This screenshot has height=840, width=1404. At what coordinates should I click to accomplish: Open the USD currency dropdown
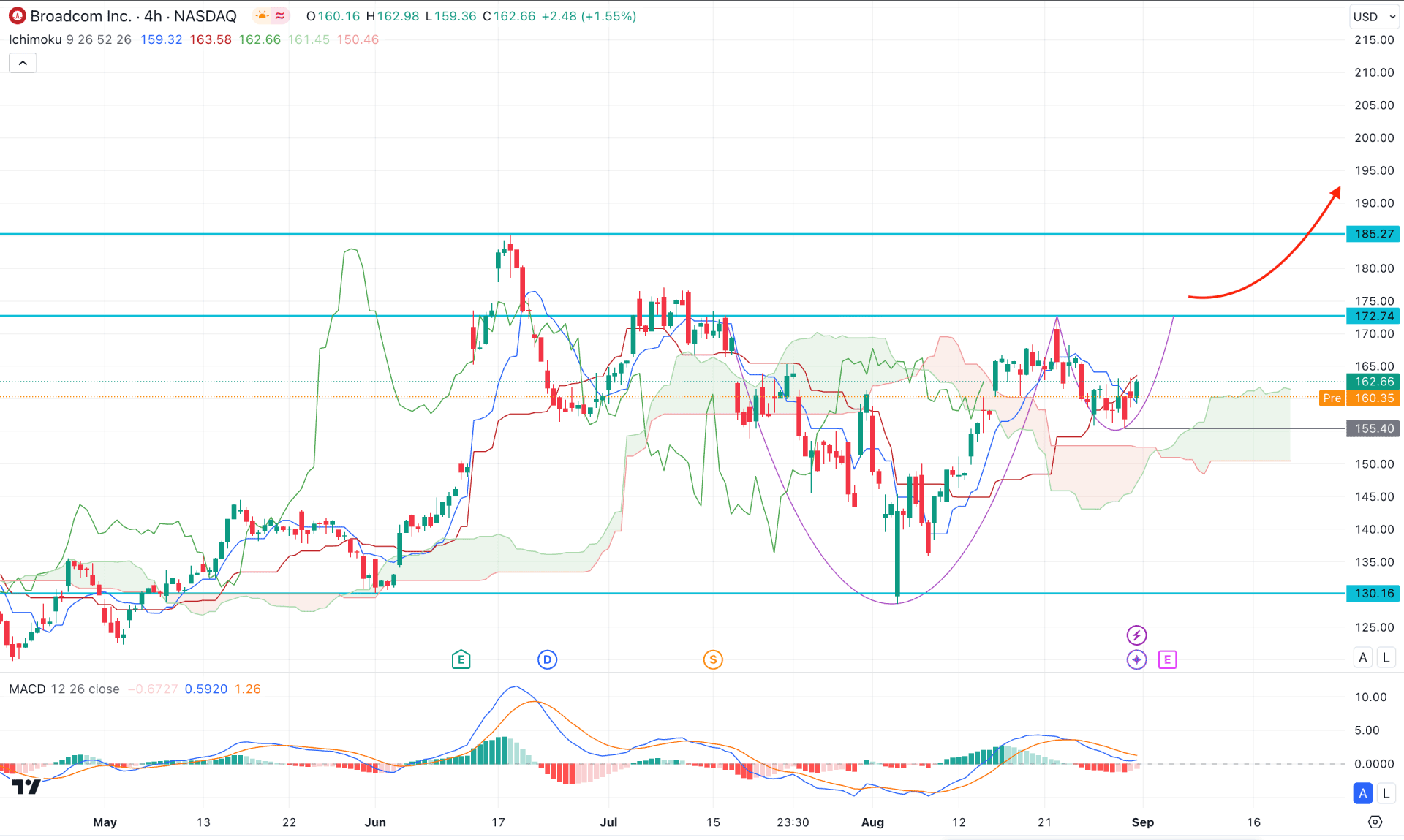pos(1374,16)
